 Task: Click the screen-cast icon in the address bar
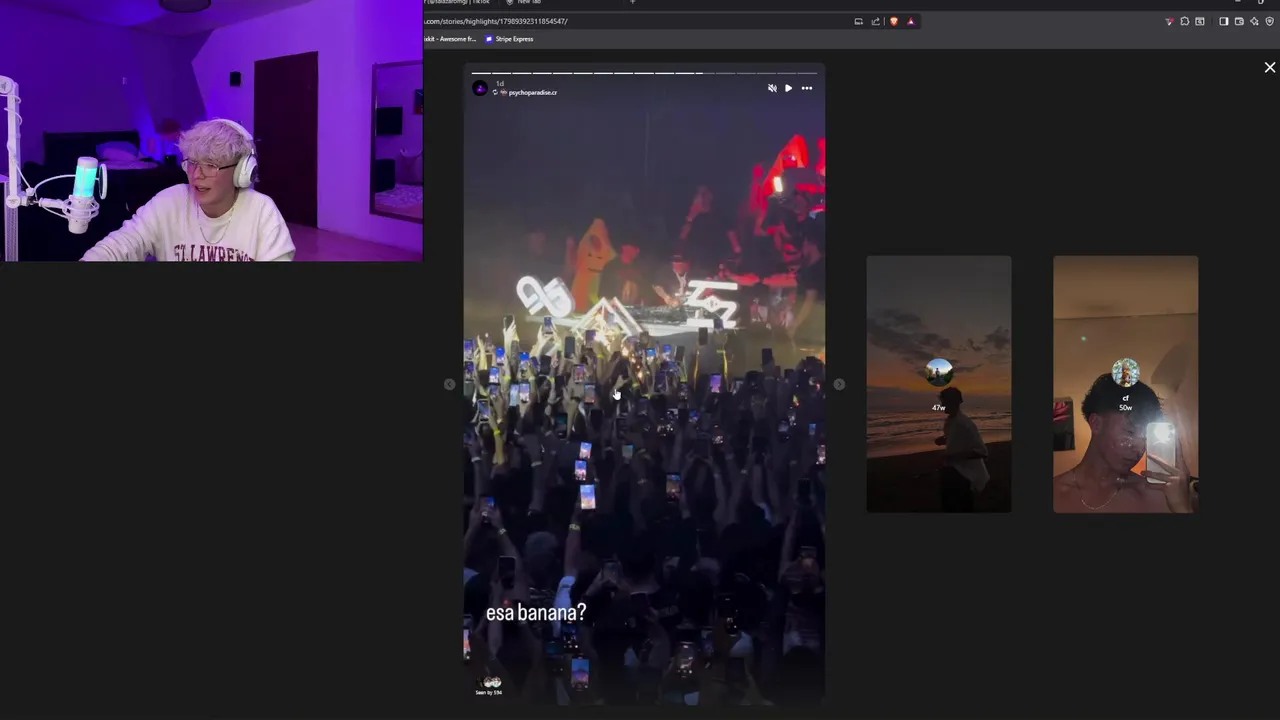click(x=858, y=21)
